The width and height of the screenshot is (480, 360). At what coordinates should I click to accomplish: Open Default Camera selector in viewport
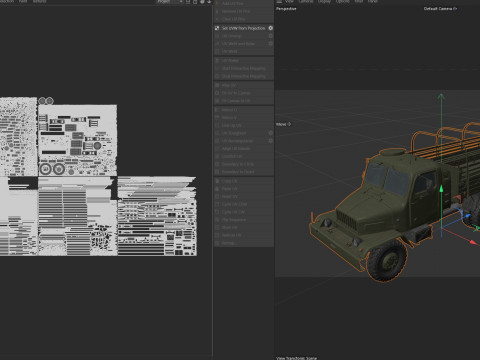(x=440, y=9)
